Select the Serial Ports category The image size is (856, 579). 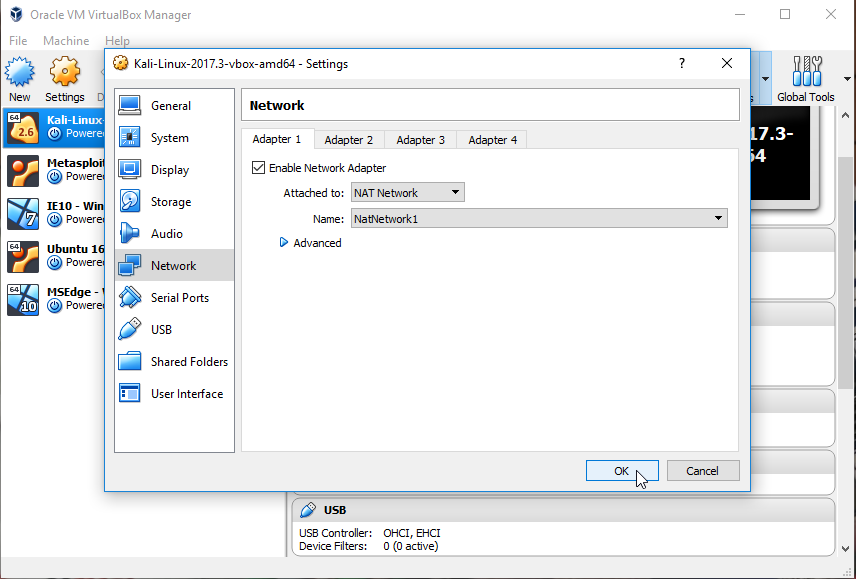(174, 297)
